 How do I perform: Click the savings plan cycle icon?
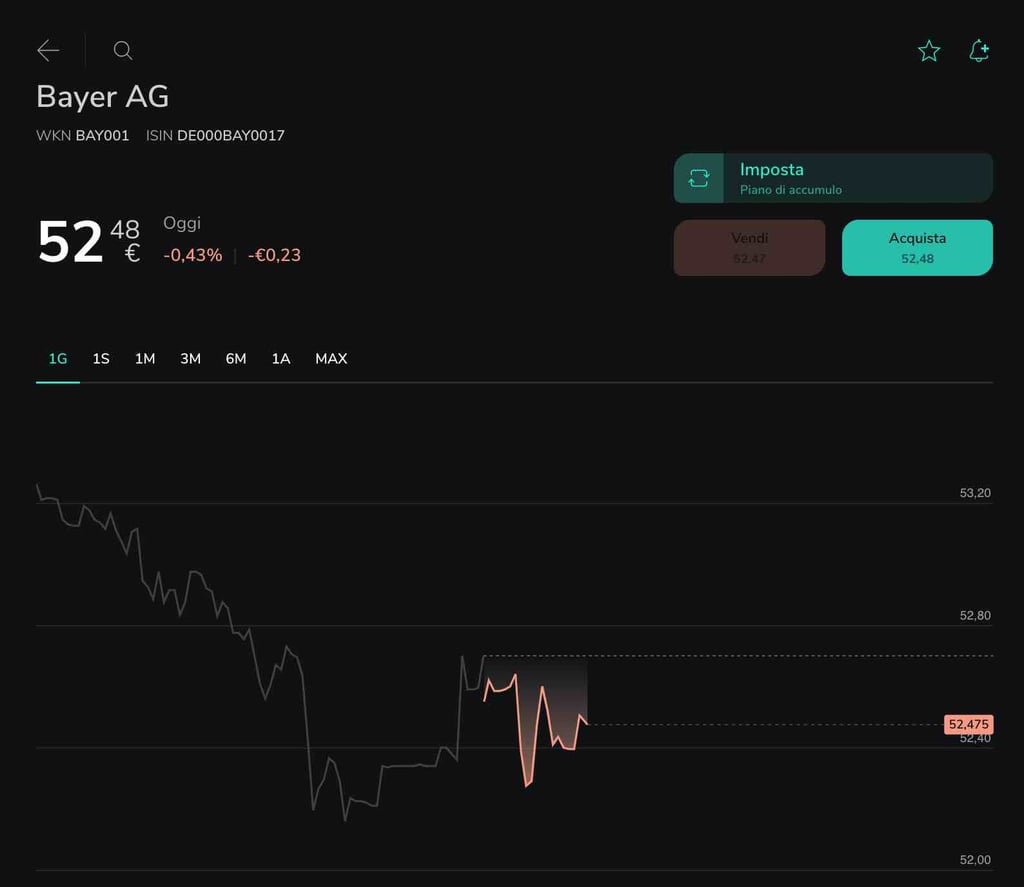(698, 178)
